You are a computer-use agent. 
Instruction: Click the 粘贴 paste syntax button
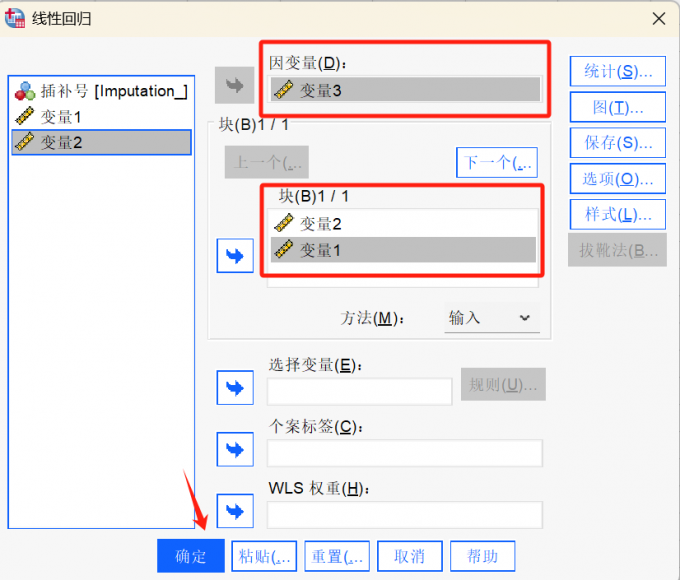(x=264, y=556)
